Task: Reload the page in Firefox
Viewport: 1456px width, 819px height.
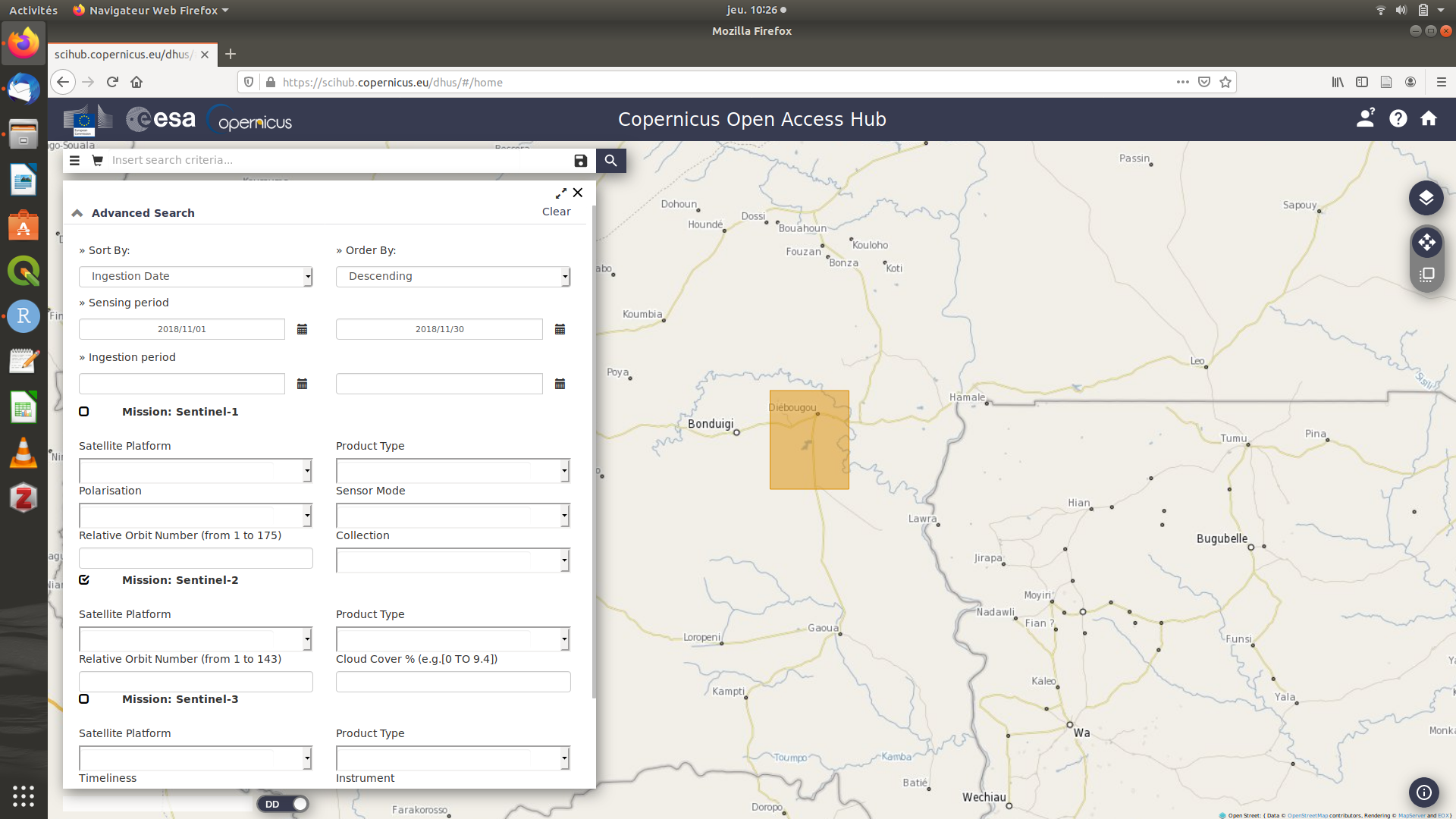Action: (112, 82)
